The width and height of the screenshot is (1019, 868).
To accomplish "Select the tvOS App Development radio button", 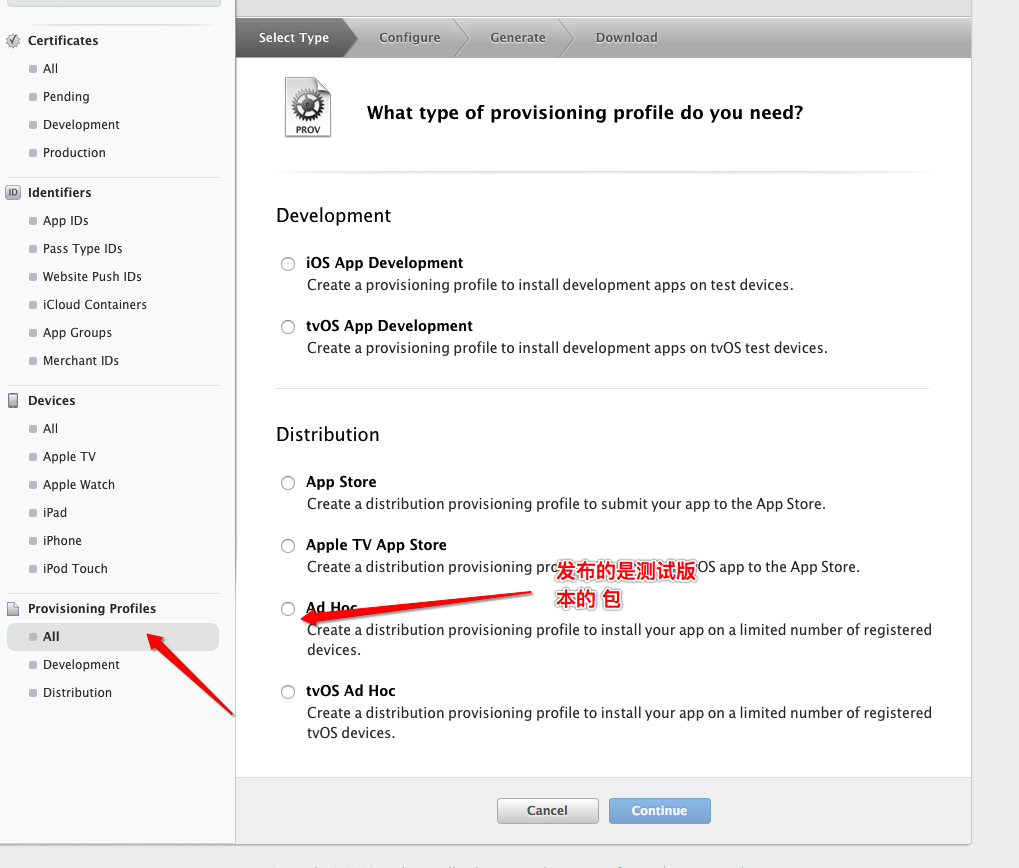I will click(x=288, y=327).
